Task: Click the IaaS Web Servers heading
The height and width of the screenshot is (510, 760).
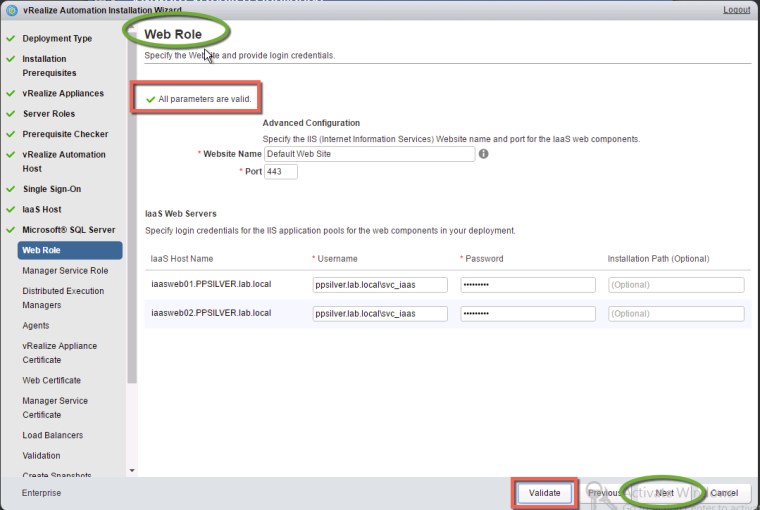Action: tap(181, 214)
